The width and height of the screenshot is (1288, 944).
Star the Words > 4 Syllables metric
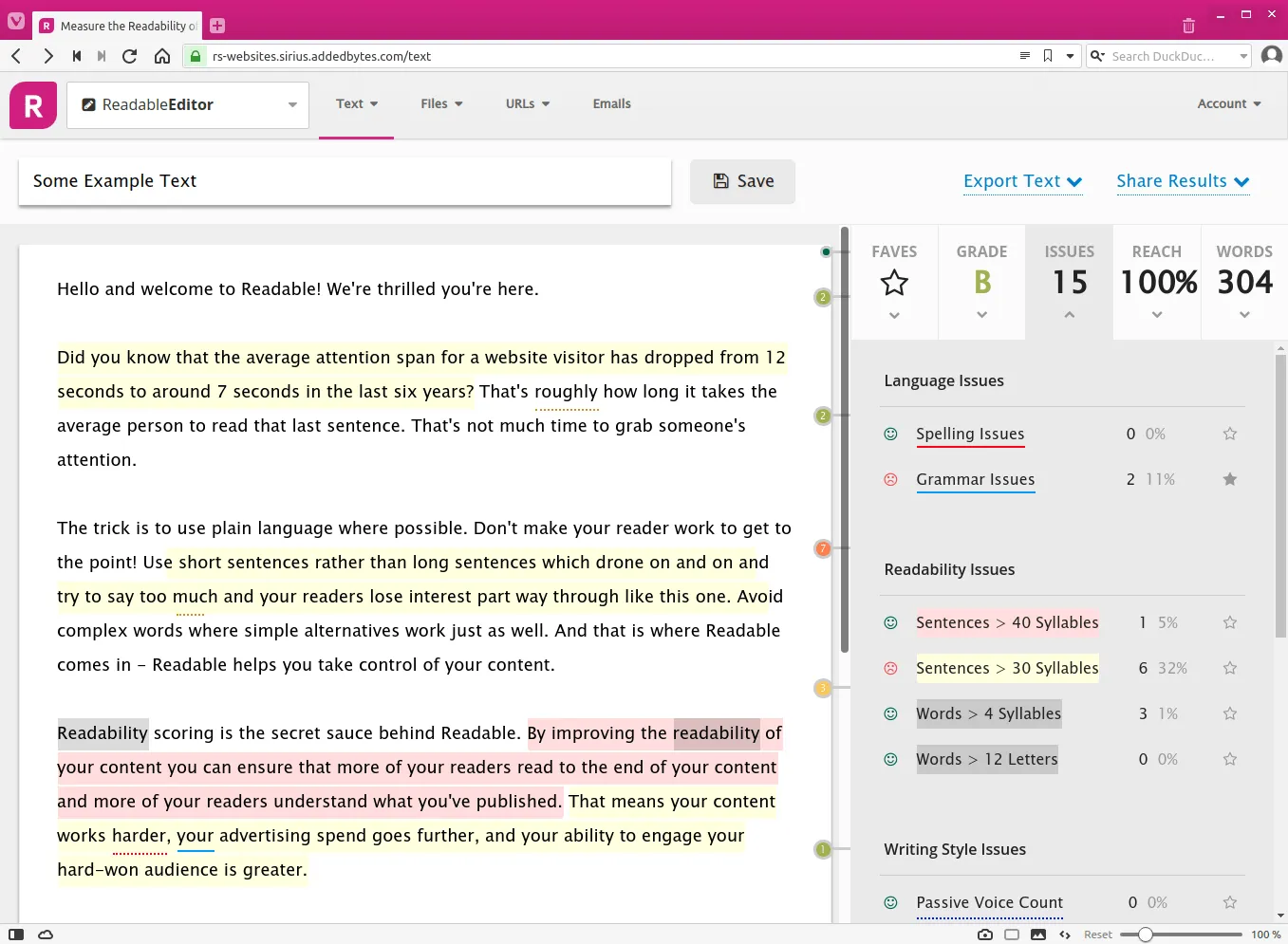click(x=1230, y=713)
